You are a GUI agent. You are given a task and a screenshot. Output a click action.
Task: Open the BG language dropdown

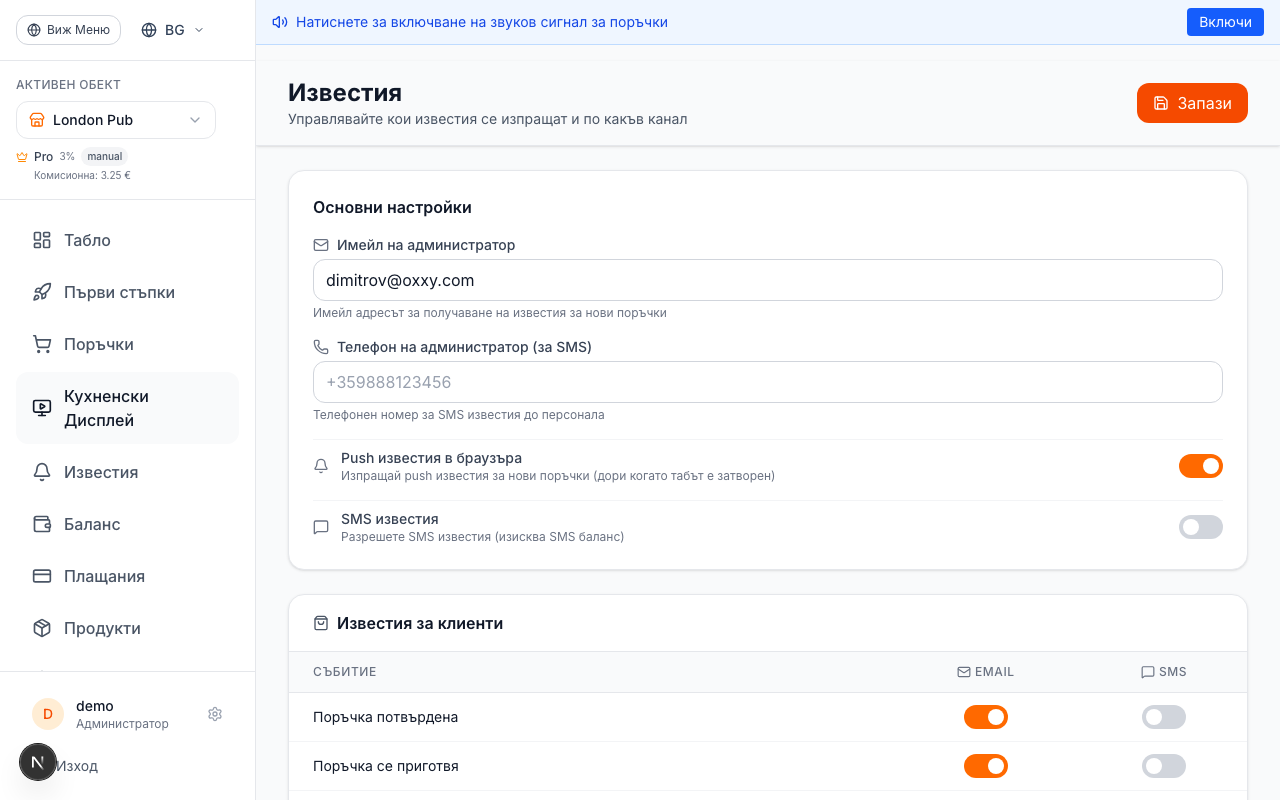(171, 29)
